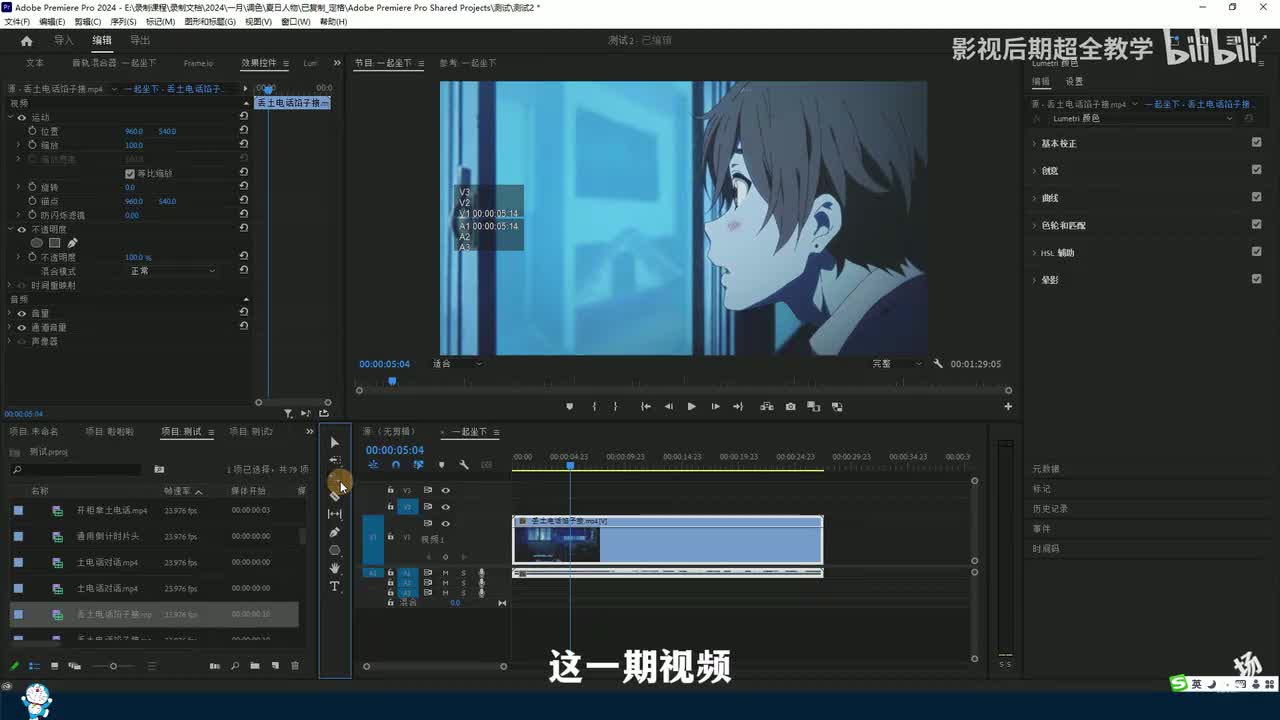Open the 项目: 未命名 tab
The image size is (1280, 720).
click(34, 432)
